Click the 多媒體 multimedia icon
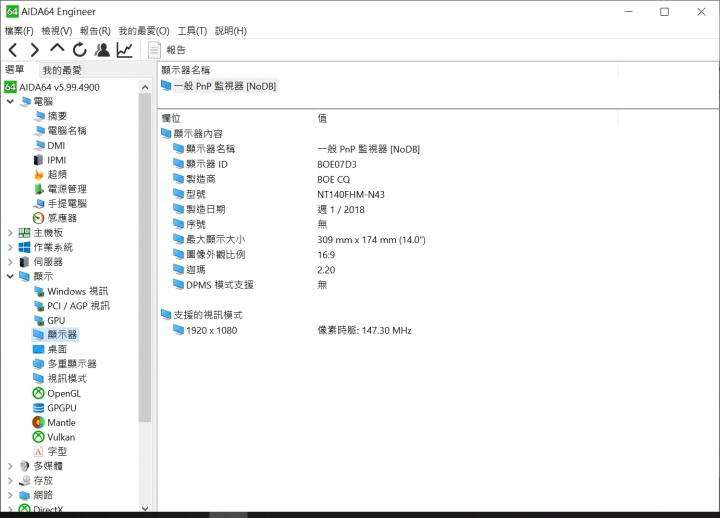The height and width of the screenshot is (518, 720). 24,466
